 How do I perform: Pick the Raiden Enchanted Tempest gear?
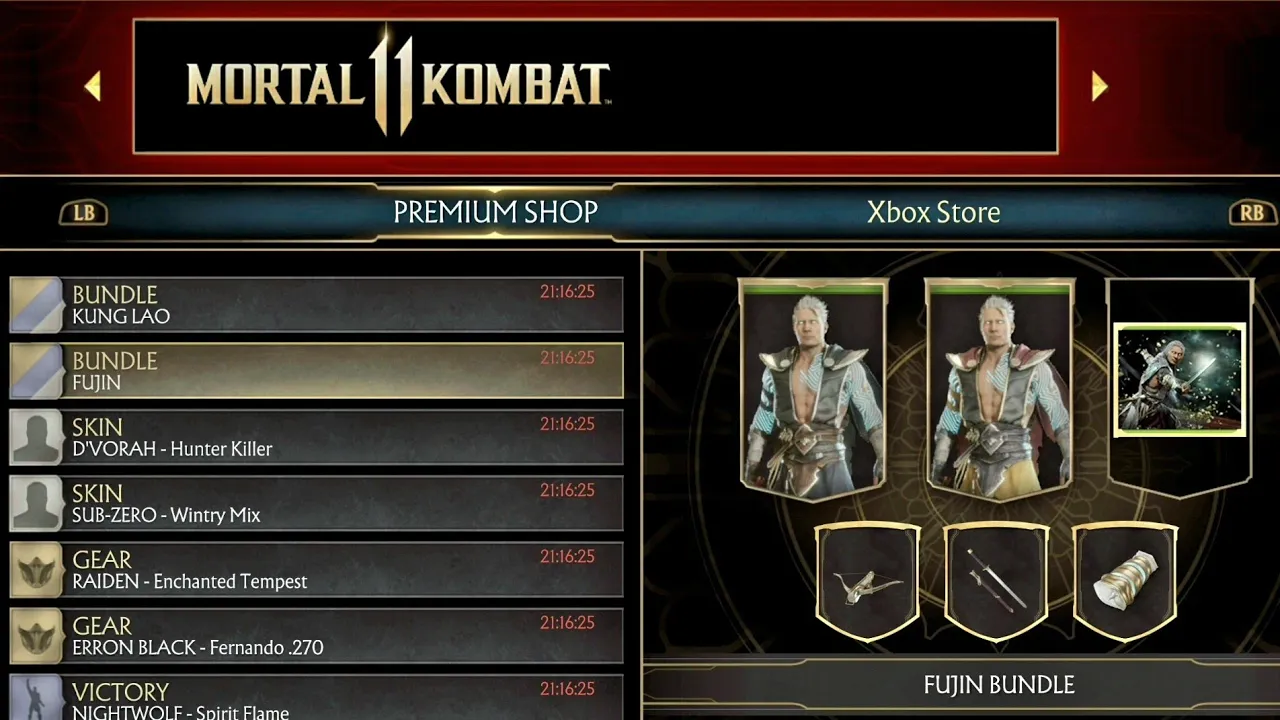pyautogui.click(x=316, y=569)
